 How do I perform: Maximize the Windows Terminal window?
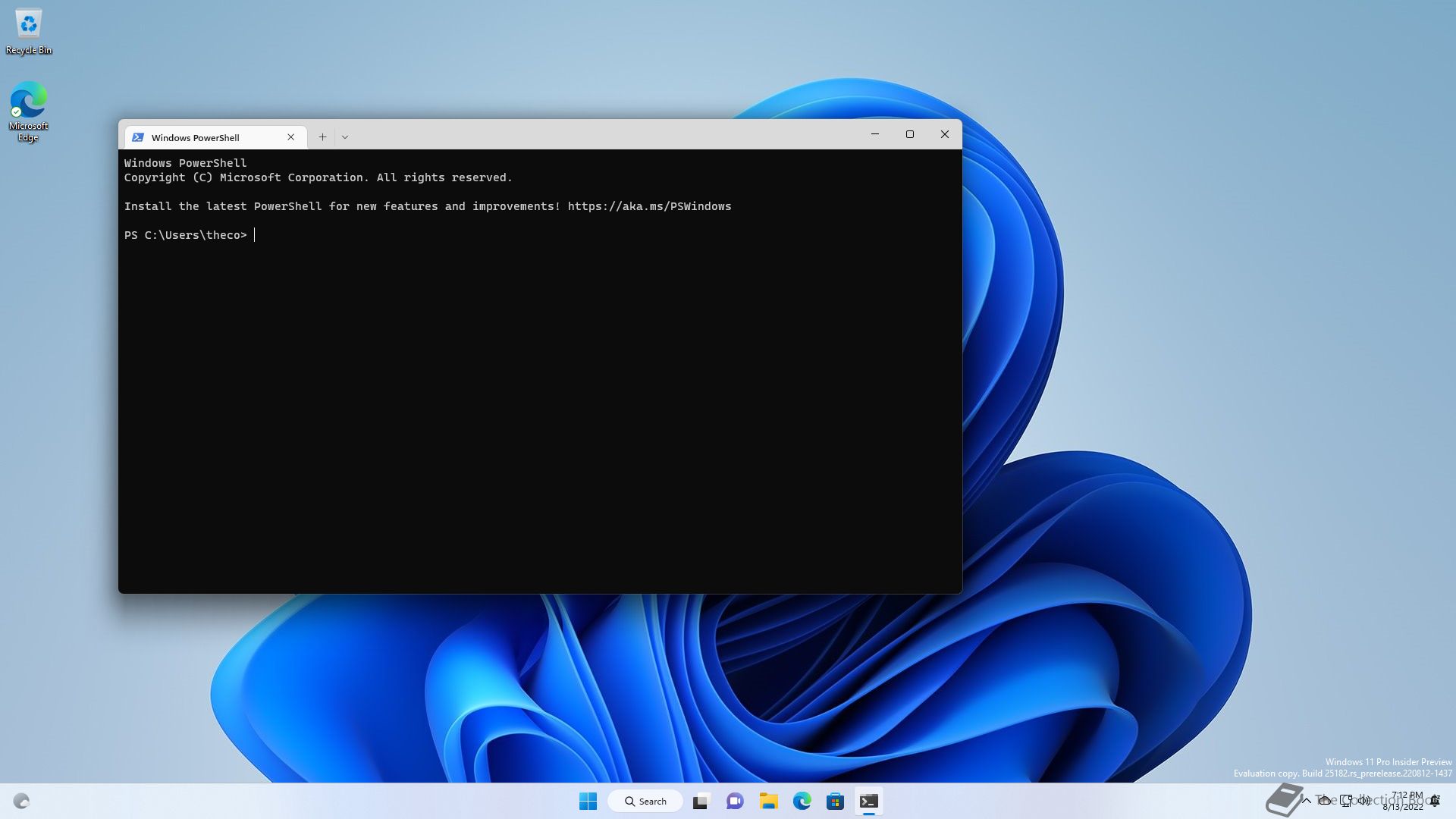(x=910, y=134)
